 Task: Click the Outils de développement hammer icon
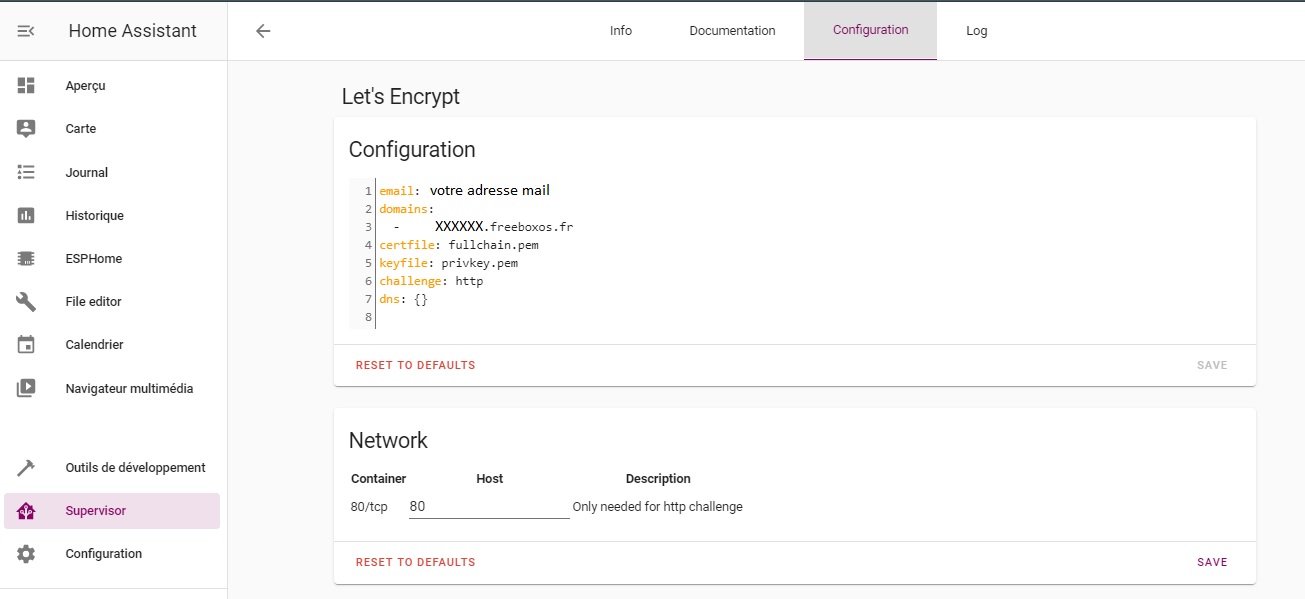(26, 468)
